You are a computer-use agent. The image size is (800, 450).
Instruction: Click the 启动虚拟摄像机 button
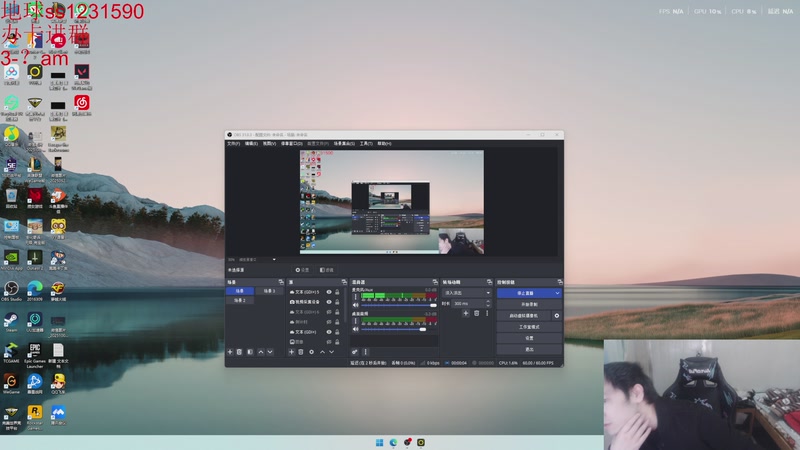tap(524, 316)
